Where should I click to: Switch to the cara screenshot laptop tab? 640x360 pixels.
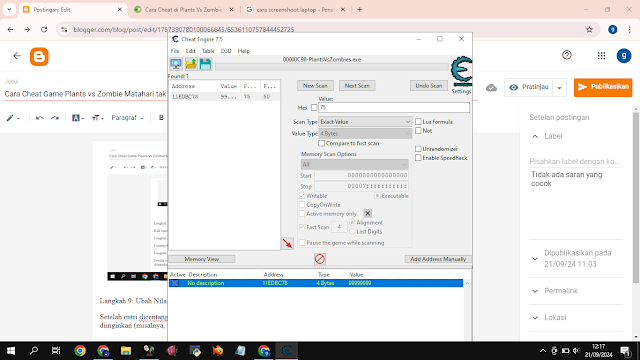[295, 9]
